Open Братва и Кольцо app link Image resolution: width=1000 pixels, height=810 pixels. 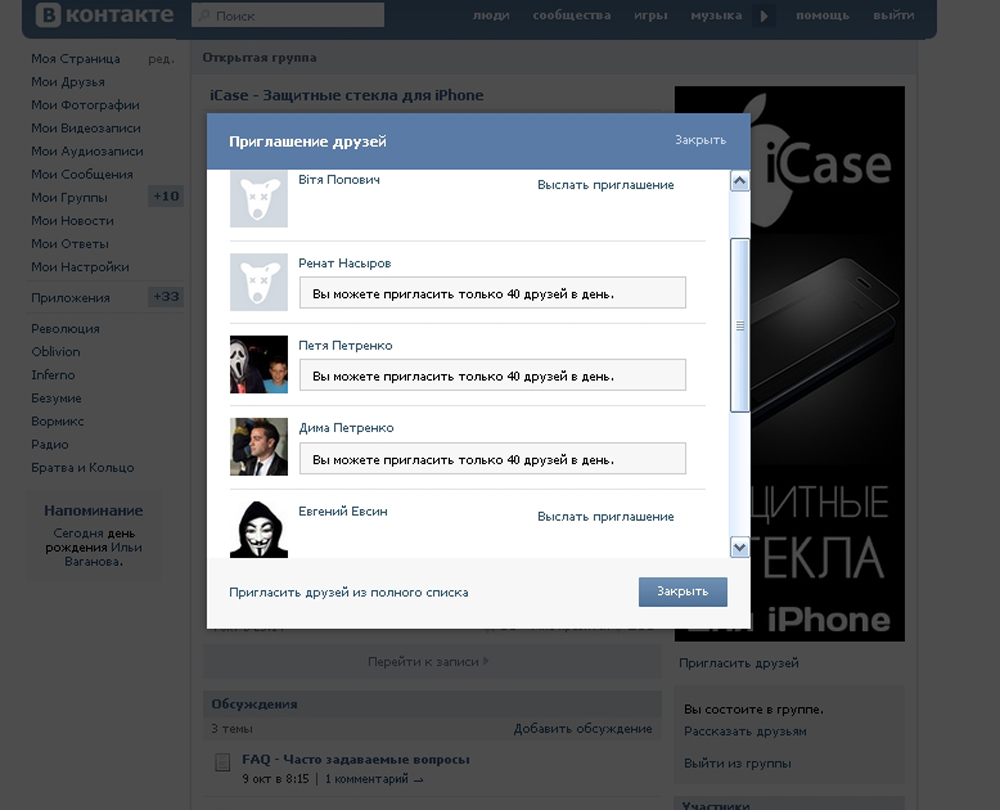point(82,468)
